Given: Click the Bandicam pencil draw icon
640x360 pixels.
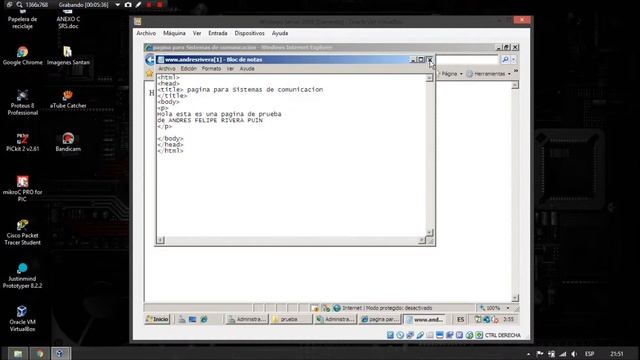Looking at the screenshot, I should point(138,5).
